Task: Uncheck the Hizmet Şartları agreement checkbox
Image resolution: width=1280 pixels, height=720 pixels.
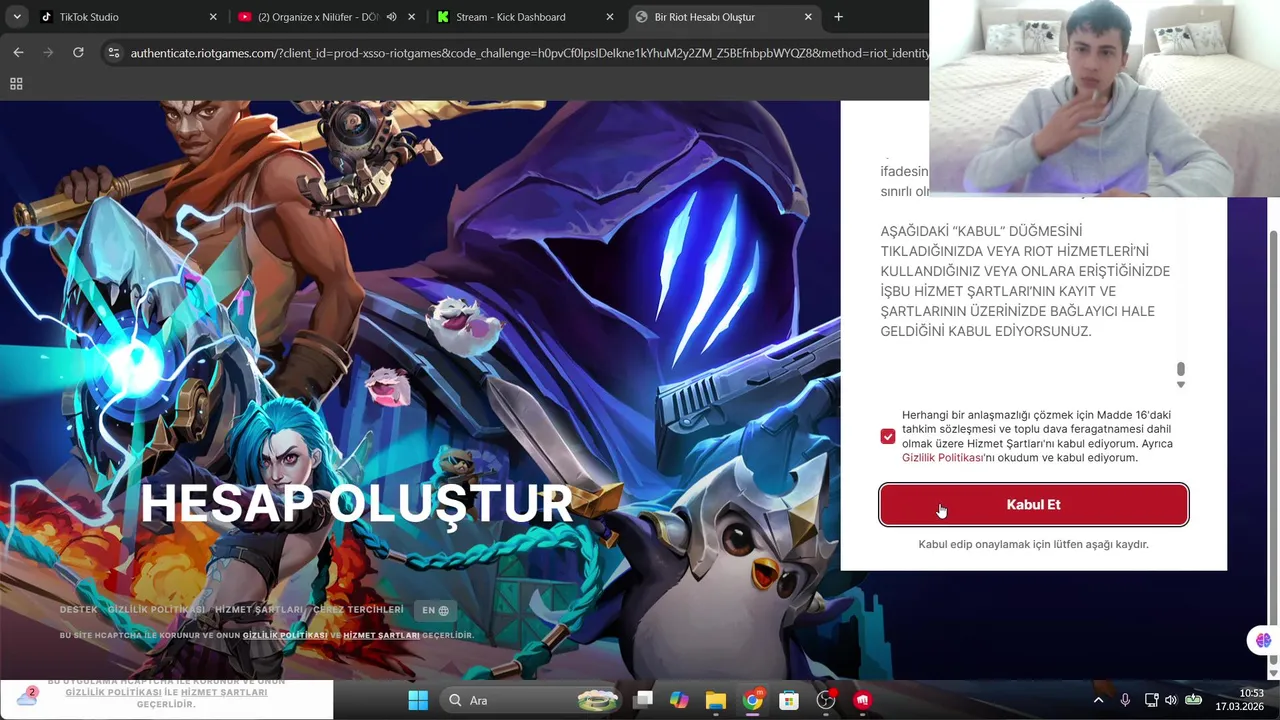Action: coord(888,436)
